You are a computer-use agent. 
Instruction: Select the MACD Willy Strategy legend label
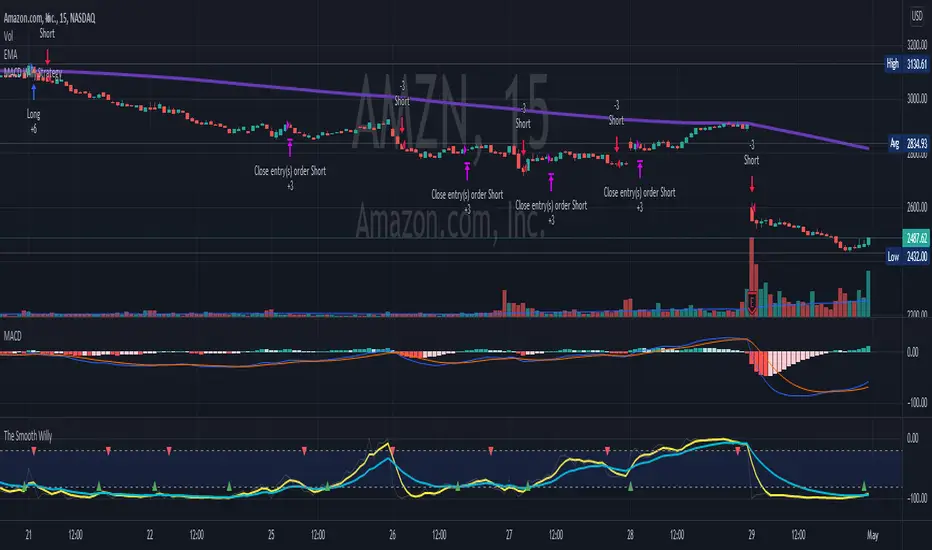pos(33,73)
